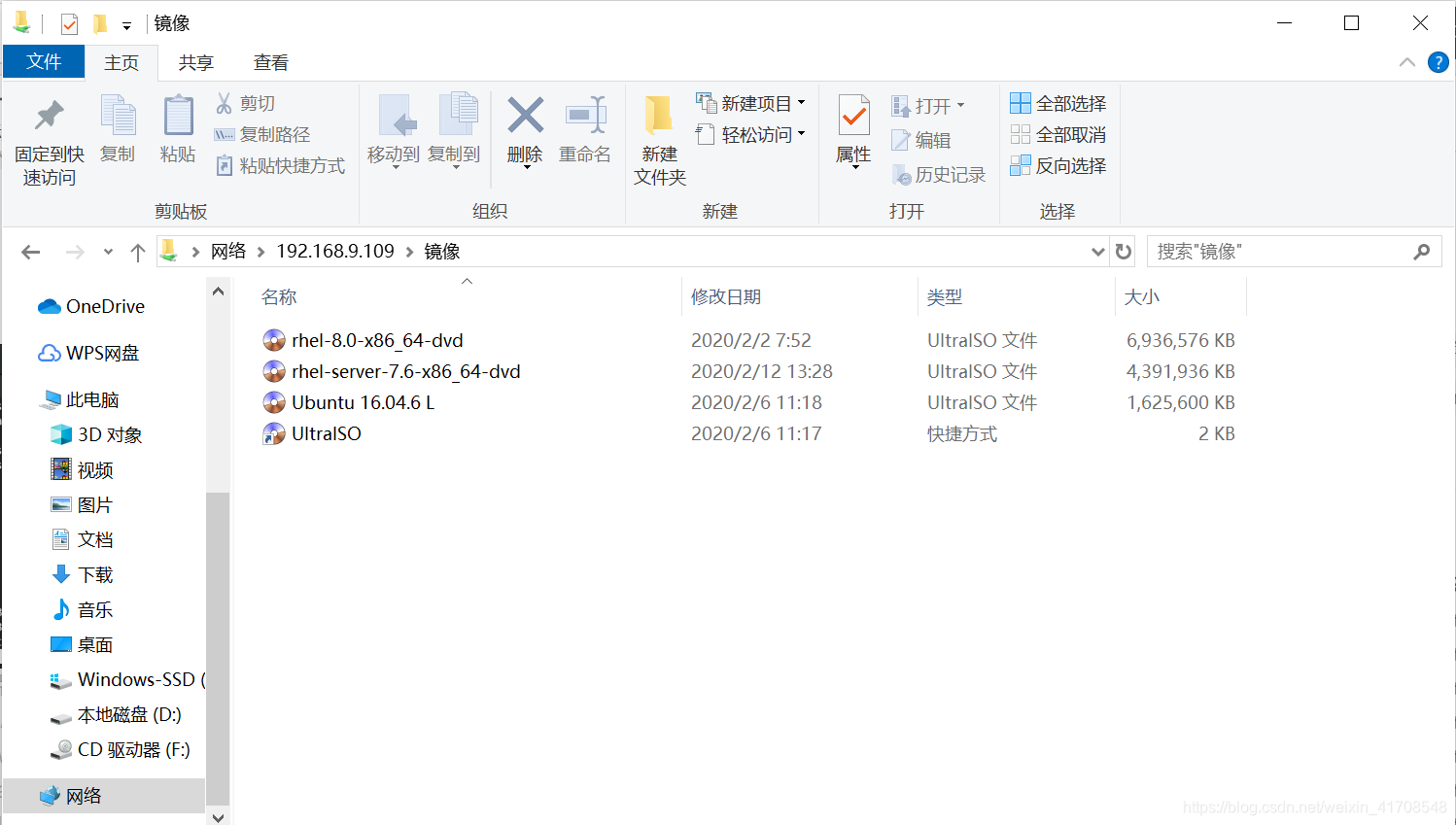This screenshot has height=825, width=1456.
Task: Open 桌面 (Desktop) in sidebar
Action: [83, 644]
